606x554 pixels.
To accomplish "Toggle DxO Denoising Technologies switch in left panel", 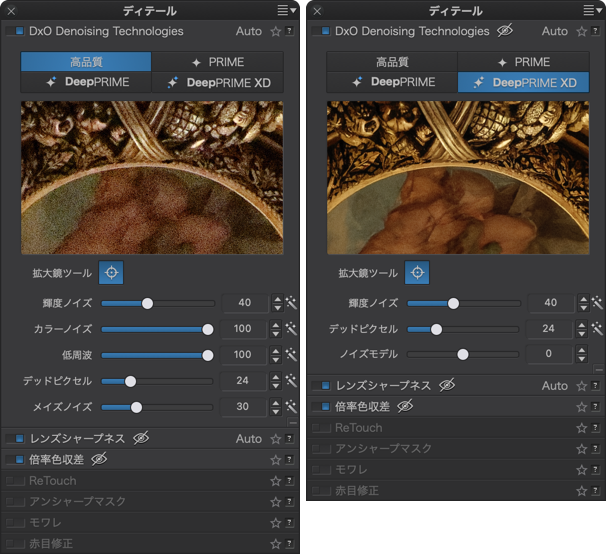I will [x=15, y=31].
